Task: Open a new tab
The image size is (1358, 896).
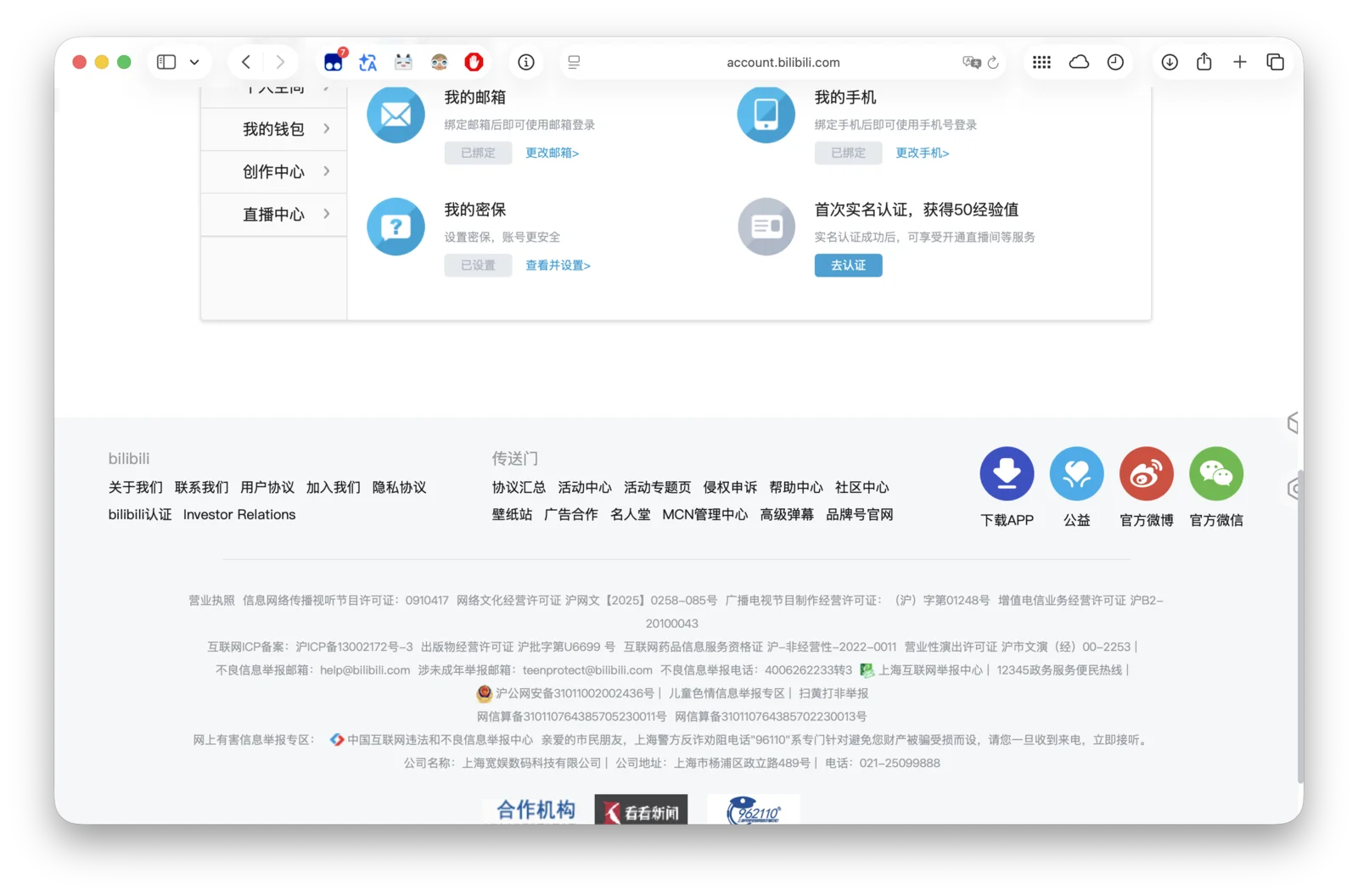Action: pyautogui.click(x=1240, y=62)
